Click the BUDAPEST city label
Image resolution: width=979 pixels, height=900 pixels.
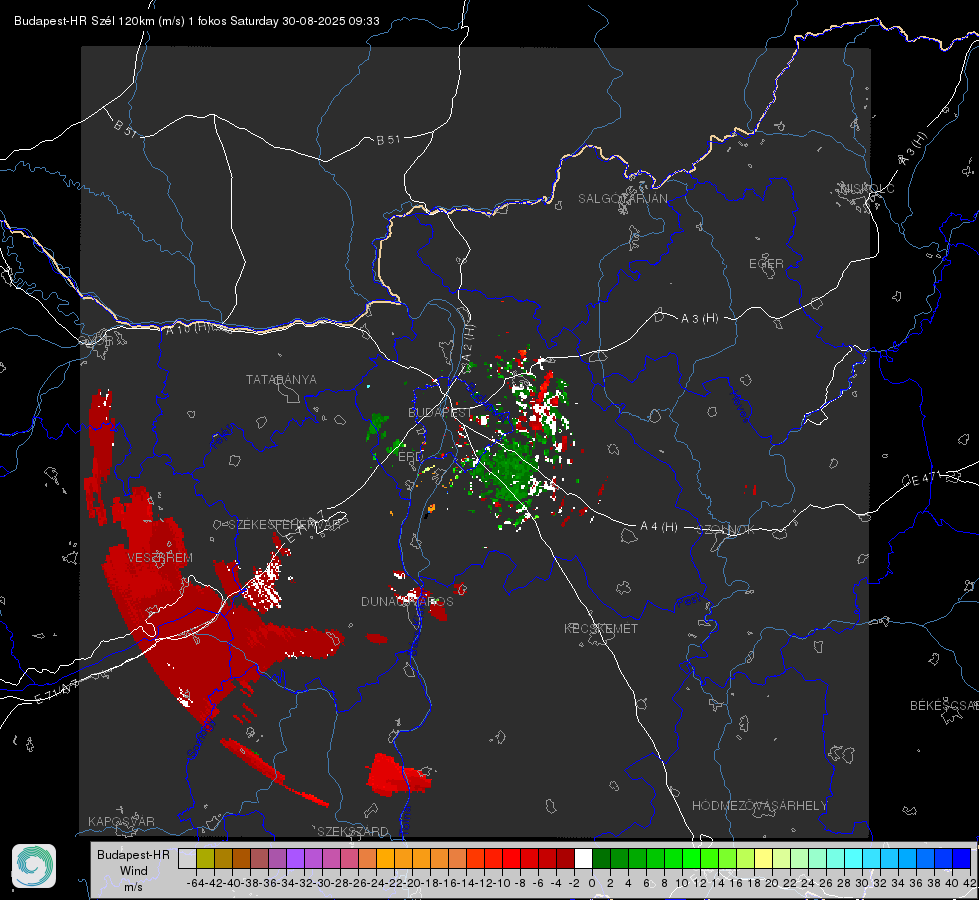[x=440, y=413]
